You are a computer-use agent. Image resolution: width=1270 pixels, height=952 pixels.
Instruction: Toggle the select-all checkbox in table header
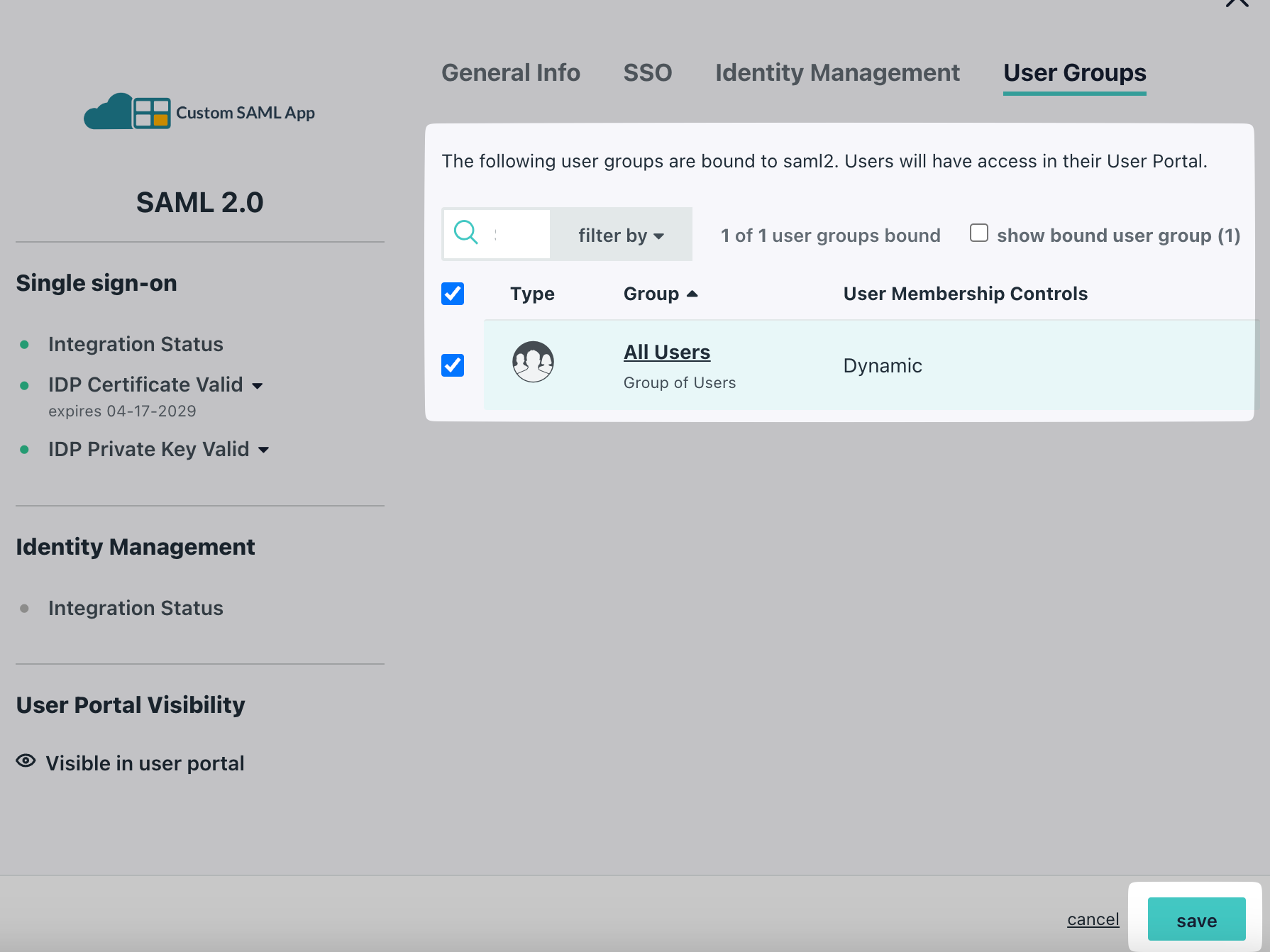pos(452,293)
